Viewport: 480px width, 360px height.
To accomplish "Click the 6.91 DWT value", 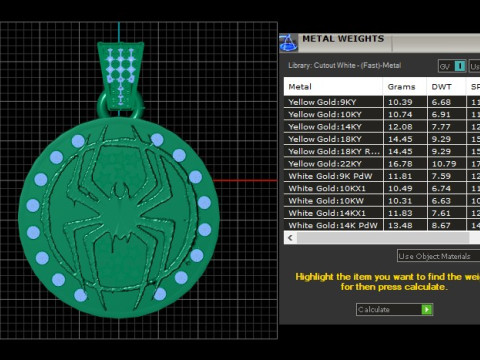I will click(441, 115).
